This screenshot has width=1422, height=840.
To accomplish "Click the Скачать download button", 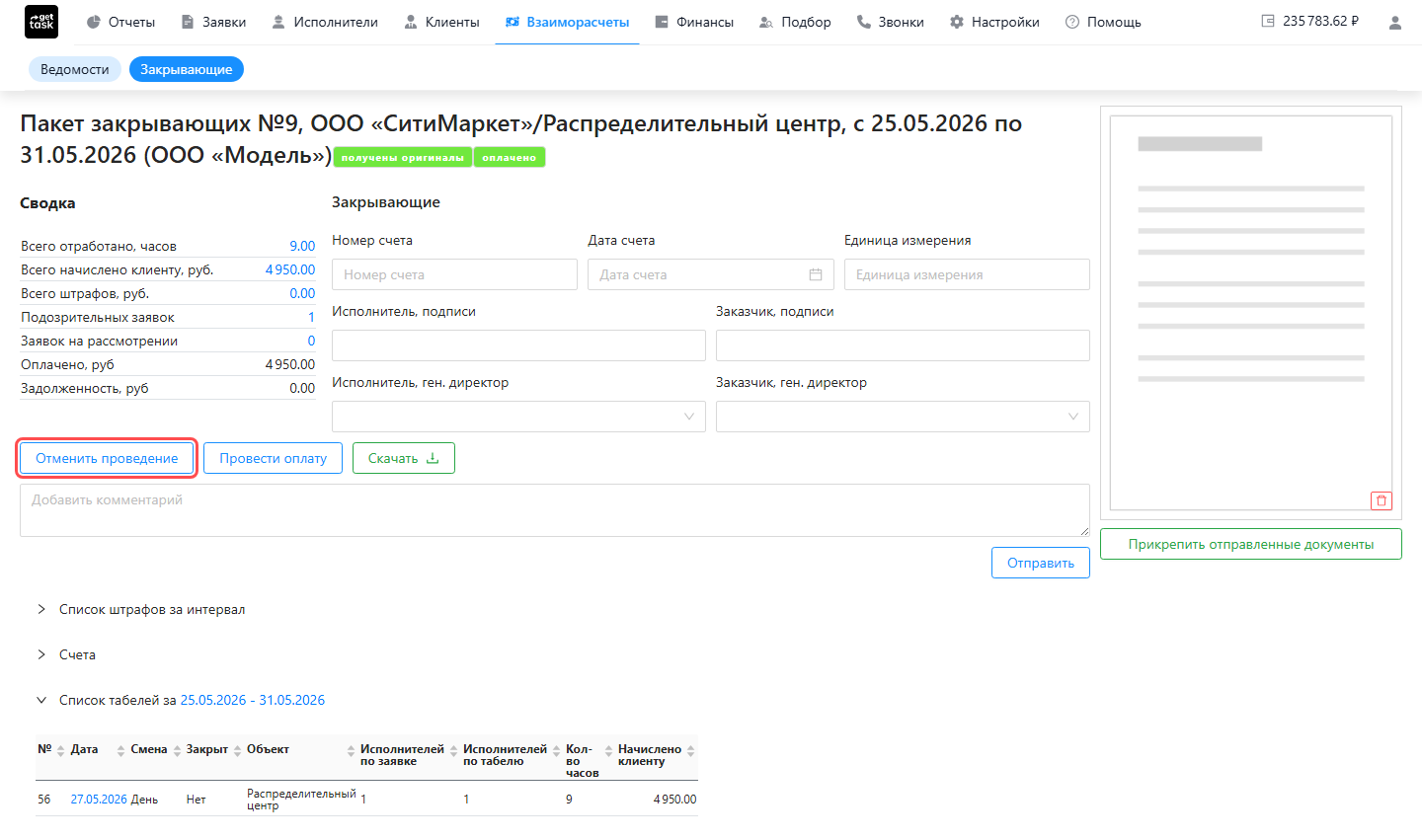I will click(404, 458).
